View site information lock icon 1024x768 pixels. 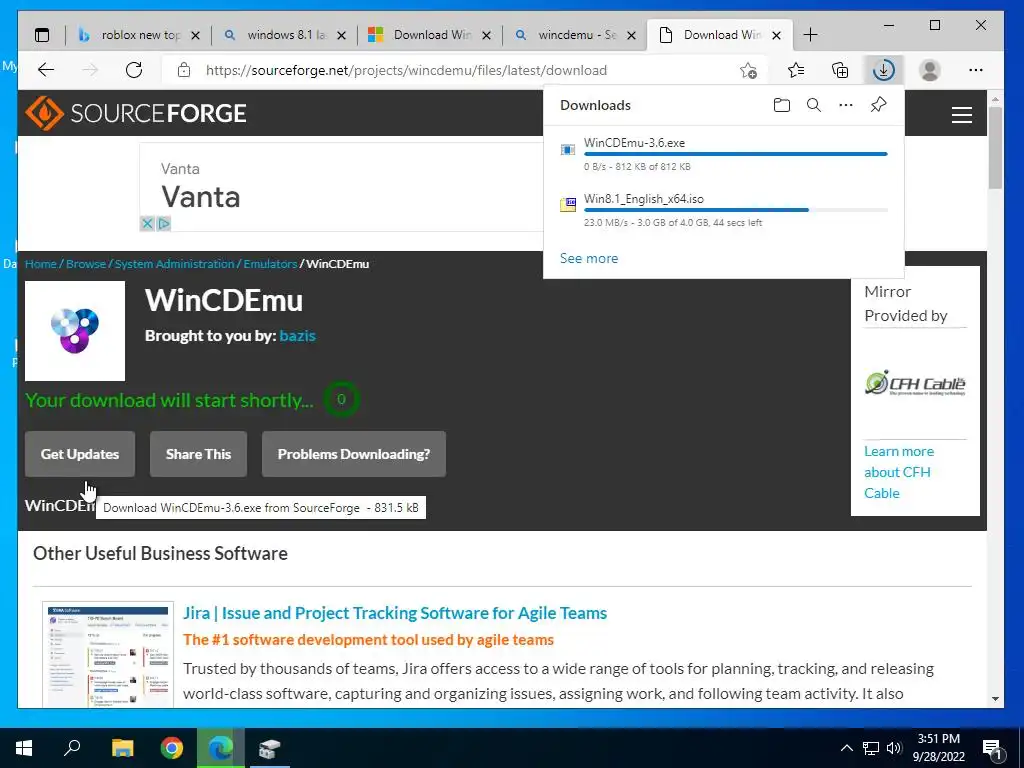[184, 70]
